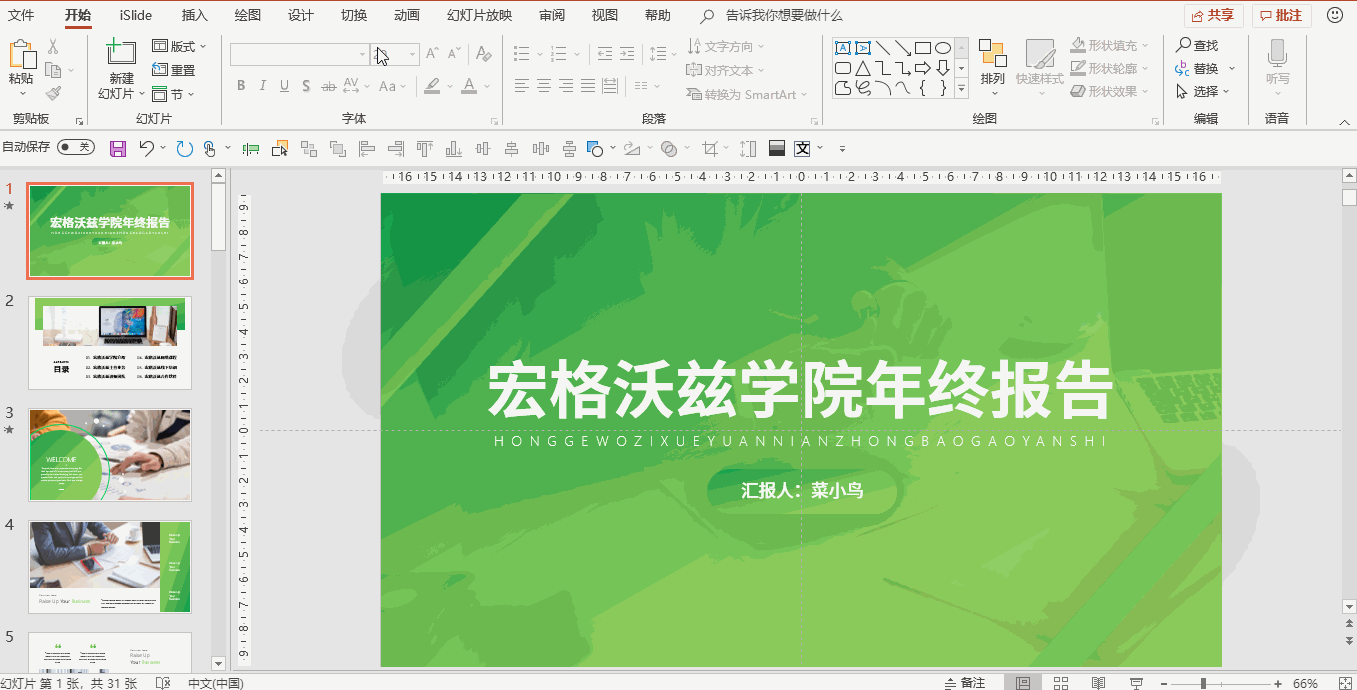The width and height of the screenshot is (1357, 690).
Task: Click the Cut scissors icon
Action: [53, 46]
